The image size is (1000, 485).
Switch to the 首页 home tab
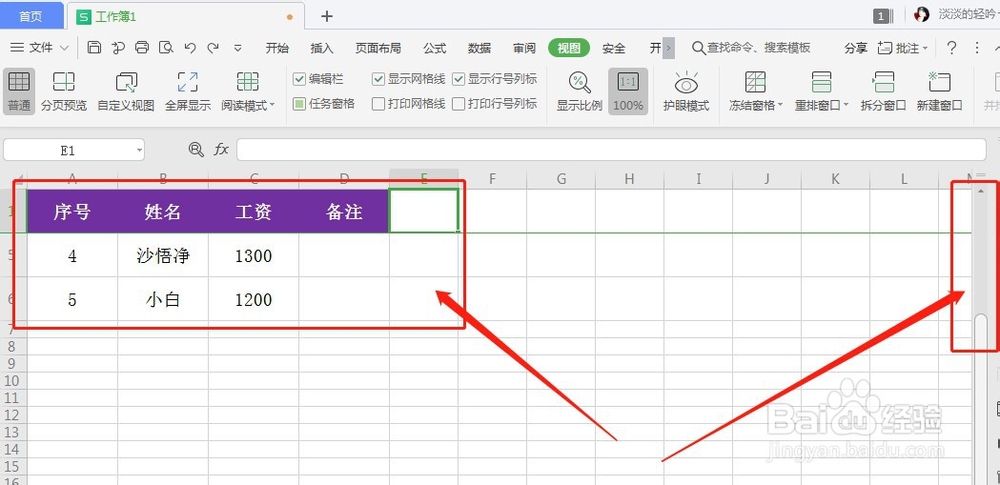[x=31, y=16]
